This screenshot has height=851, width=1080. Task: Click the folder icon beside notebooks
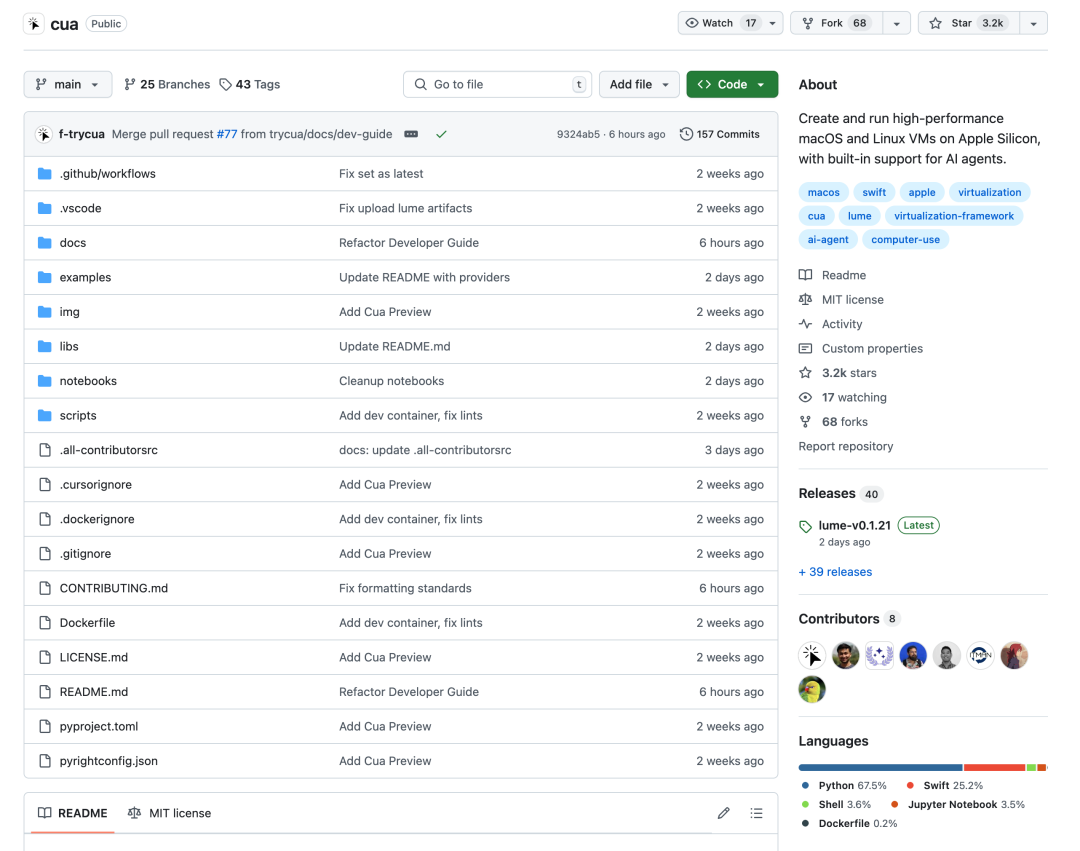45,381
